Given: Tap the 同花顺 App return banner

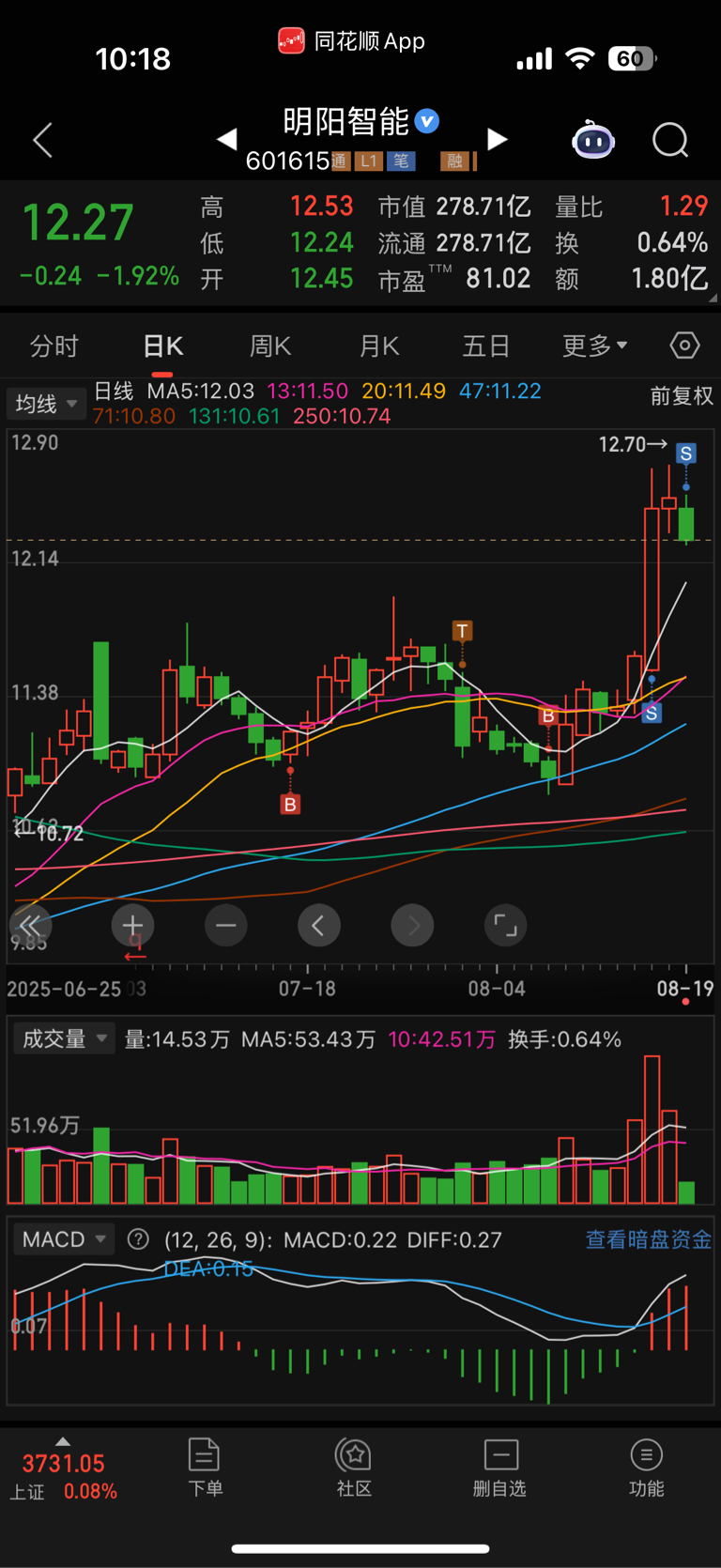Looking at the screenshot, I should click(x=352, y=41).
